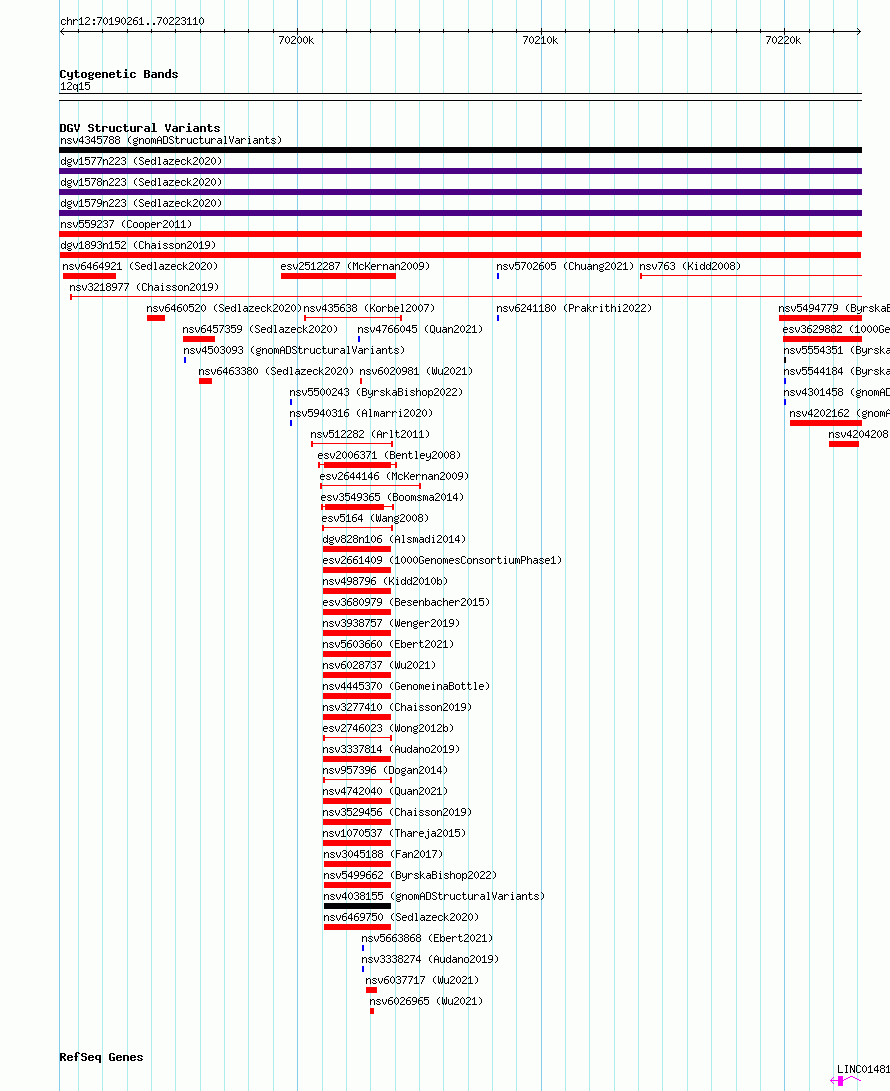
Task: Click esv5164 Wang2008 label
Action: pos(375,518)
